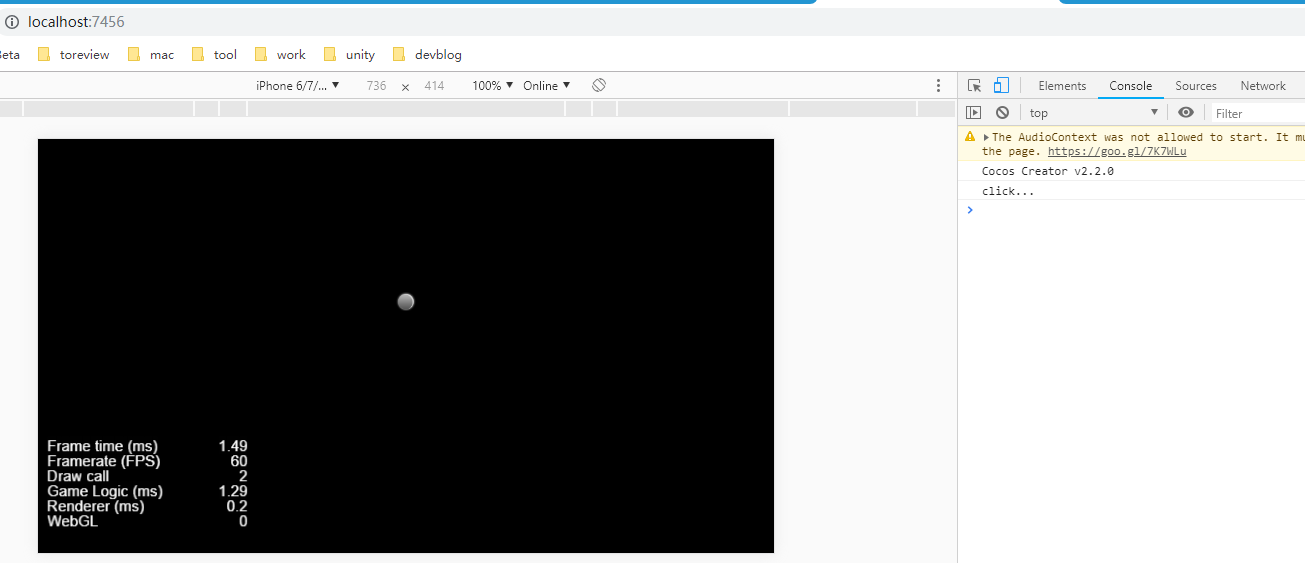Viewport: 1305px width, 563px height.
Task: Open the top JavaScript context dropdown
Action: pyautogui.click(x=1094, y=113)
